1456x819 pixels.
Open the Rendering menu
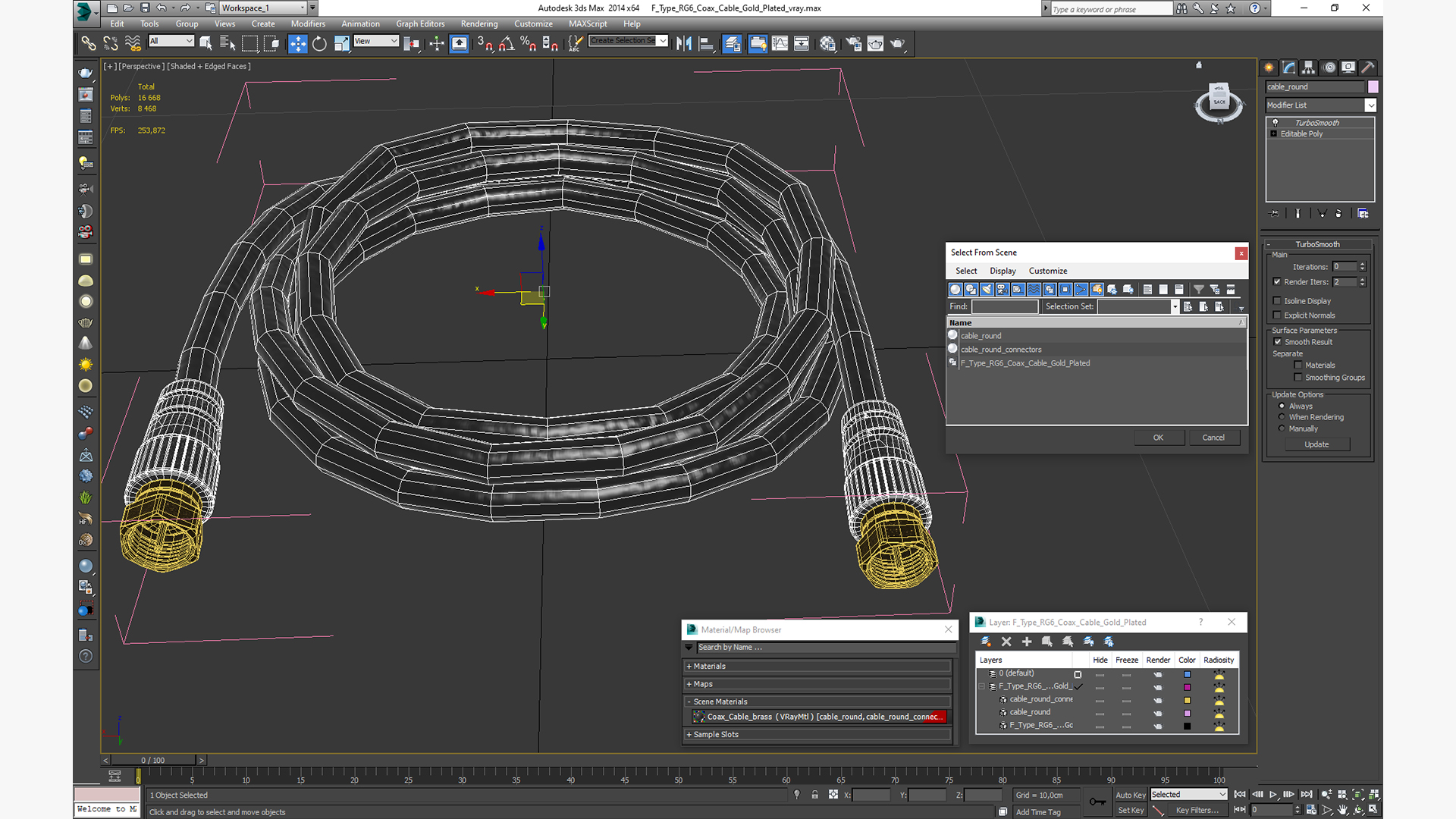click(x=479, y=24)
